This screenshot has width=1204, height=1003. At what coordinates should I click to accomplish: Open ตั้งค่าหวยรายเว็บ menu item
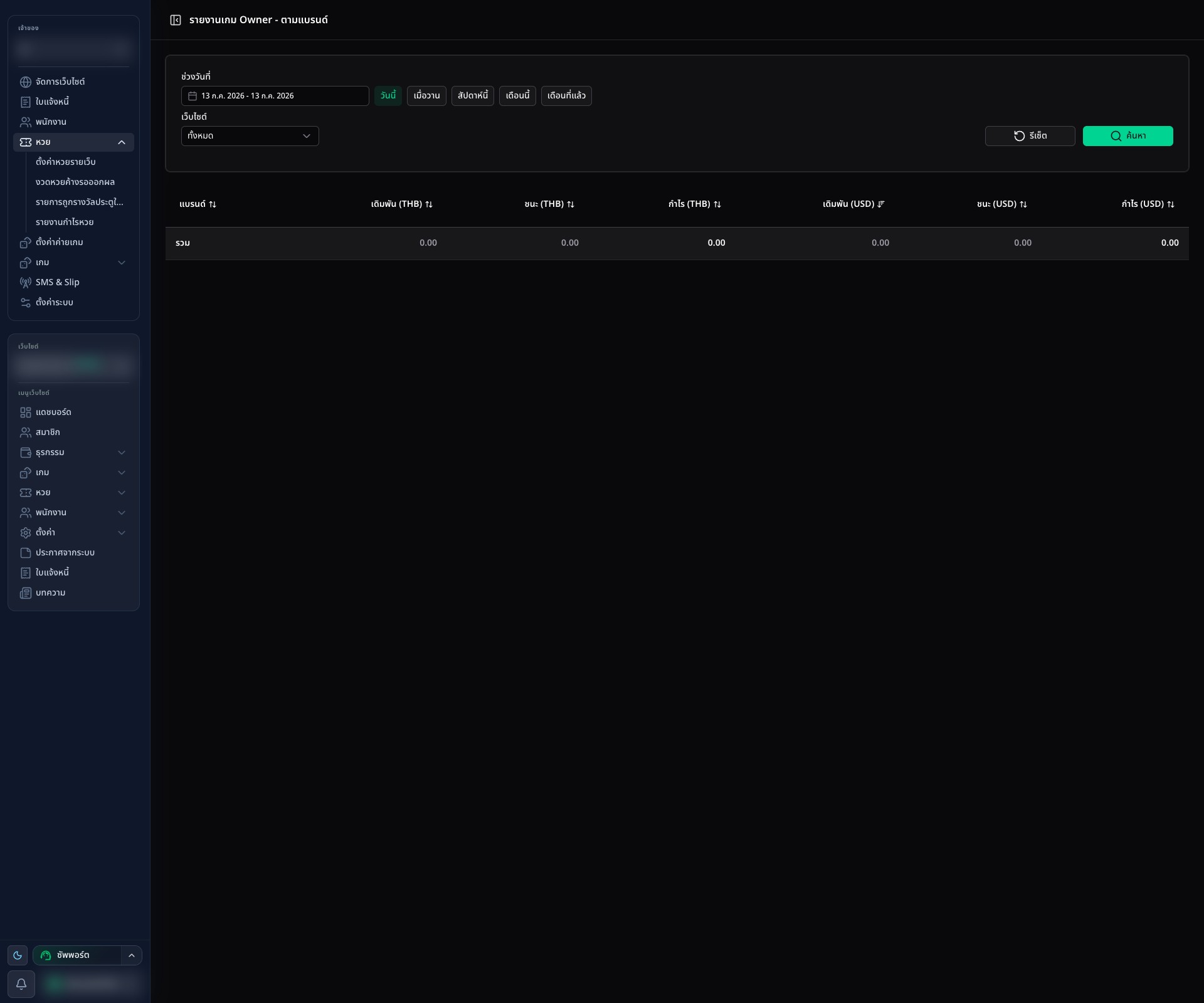pyautogui.click(x=66, y=162)
